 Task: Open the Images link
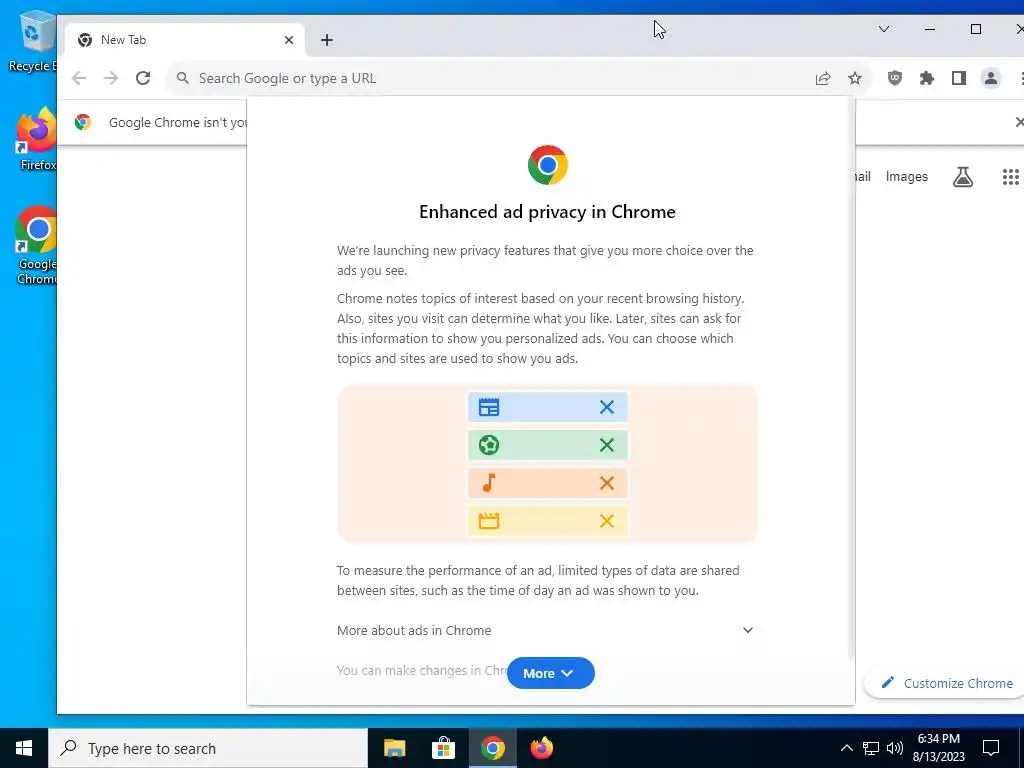[x=906, y=177]
